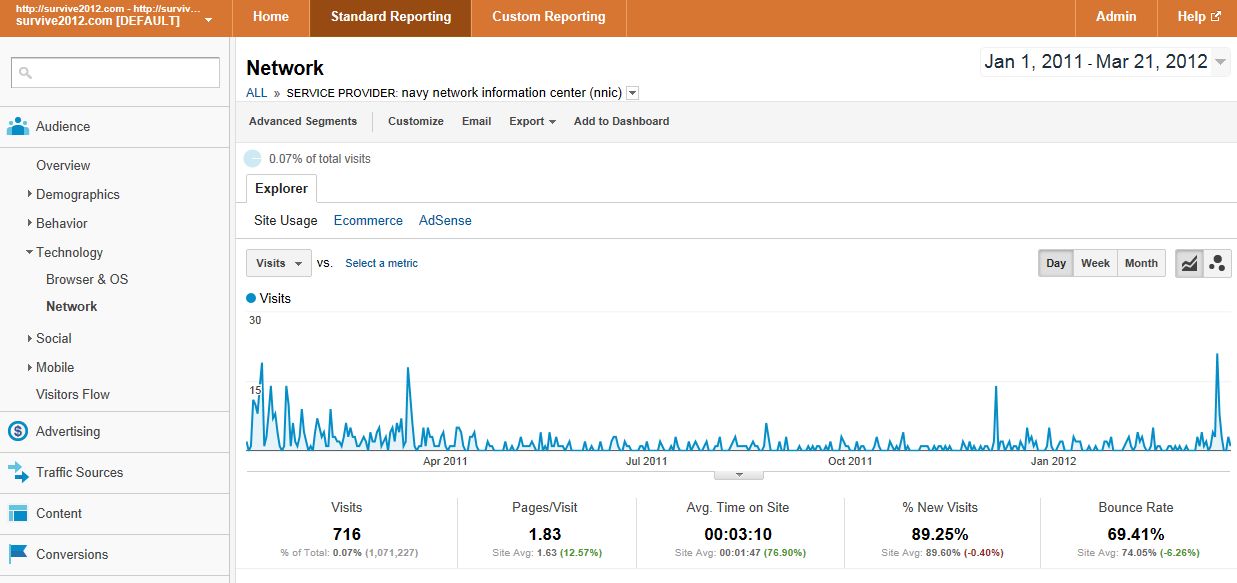Click the Select a metric link
1237x583 pixels.
pyautogui.click(x=382, y=263)
